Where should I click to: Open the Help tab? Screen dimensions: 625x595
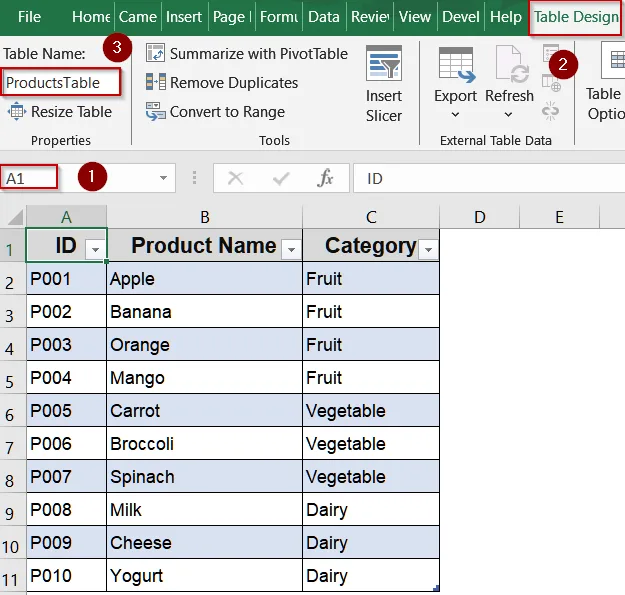(505, 17)
